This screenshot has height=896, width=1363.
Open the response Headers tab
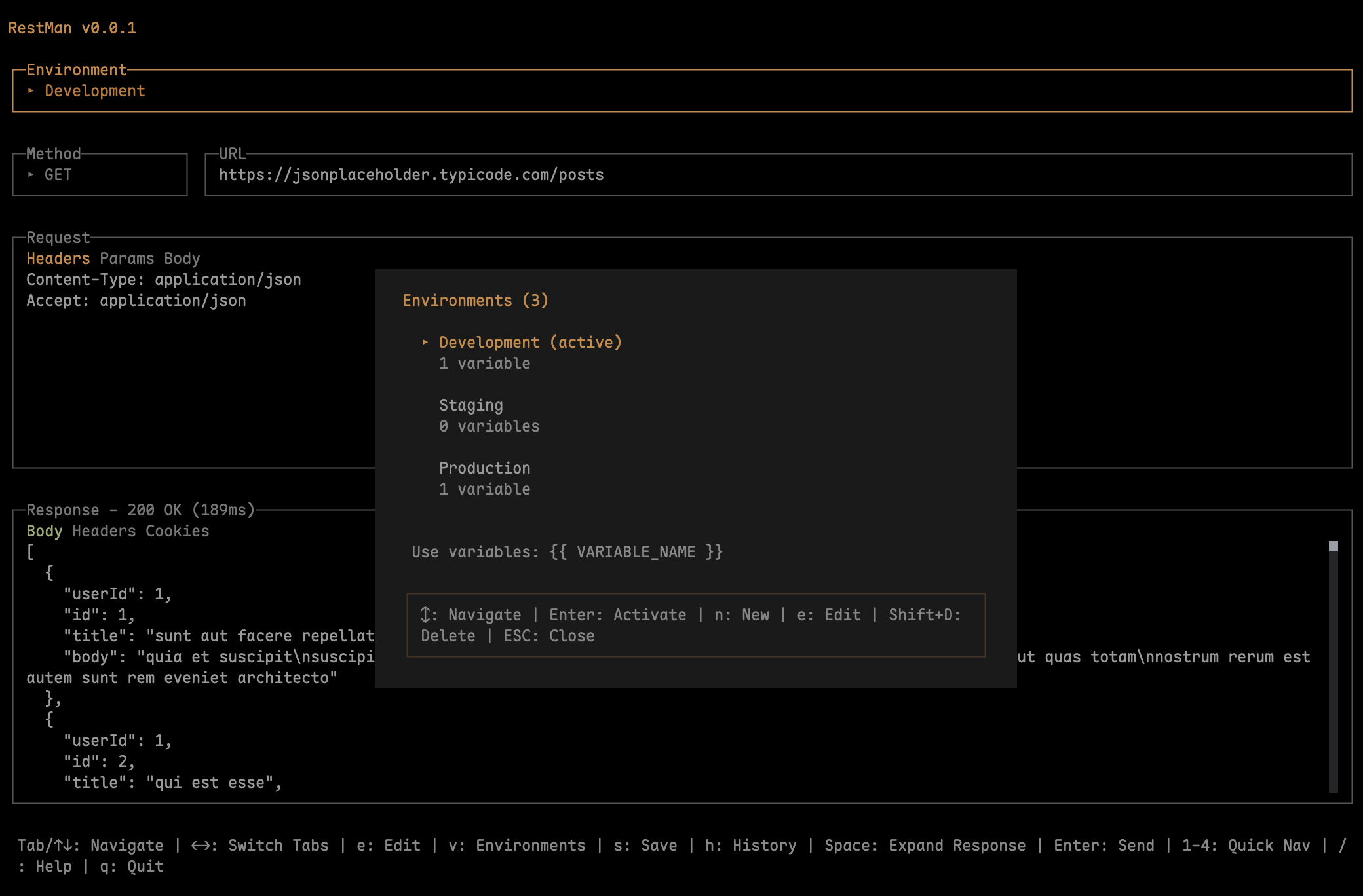(104, 531)
